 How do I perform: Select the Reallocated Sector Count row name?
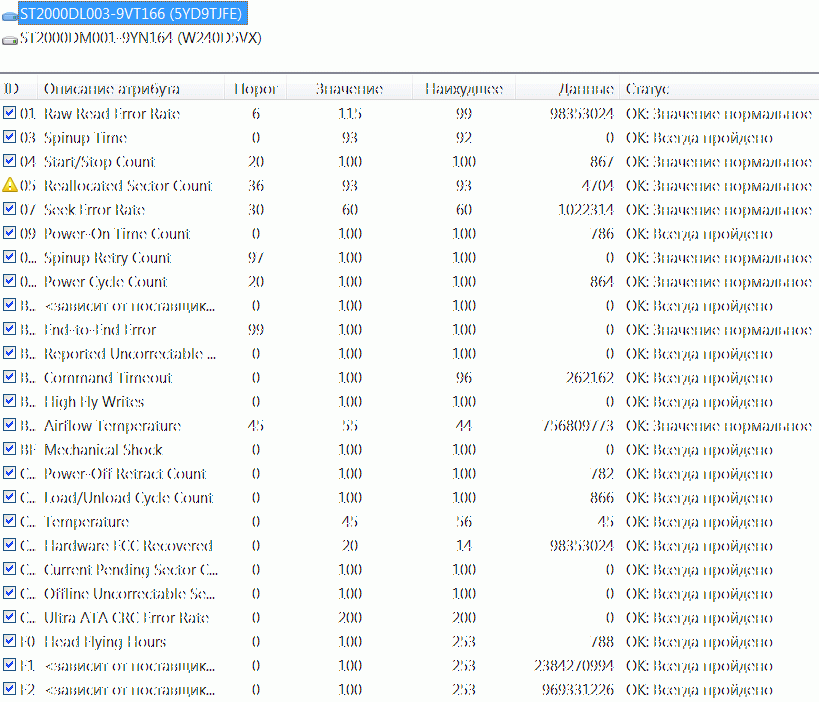[x=128, y=185]
